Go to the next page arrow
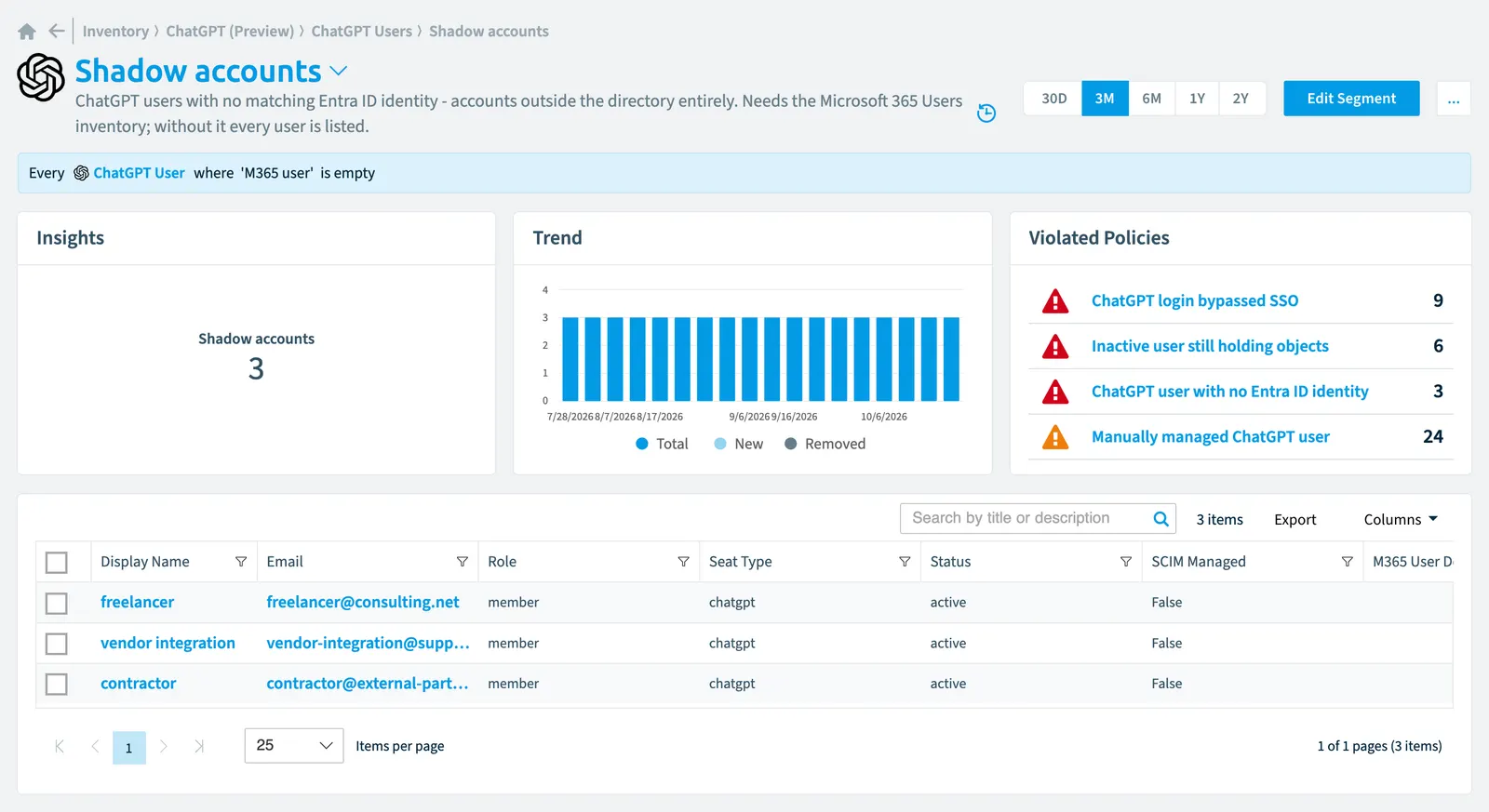The width and height of the screenshot is (1489, 812). click(164, 746)
